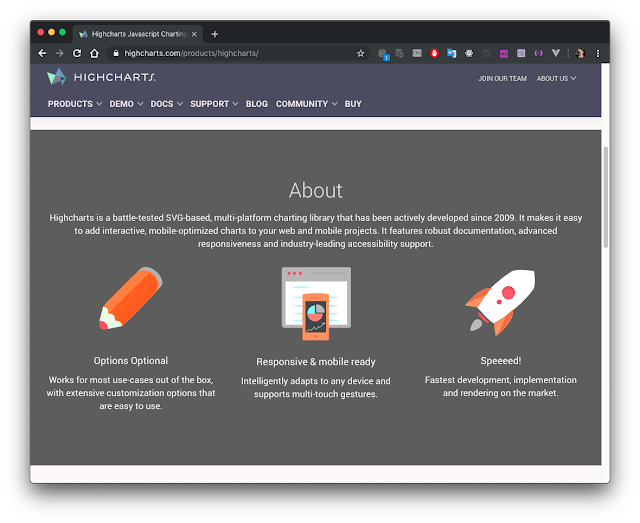Expand the SUPPORT dropdown
Screen dimensions: 640x523
point(214,104)
